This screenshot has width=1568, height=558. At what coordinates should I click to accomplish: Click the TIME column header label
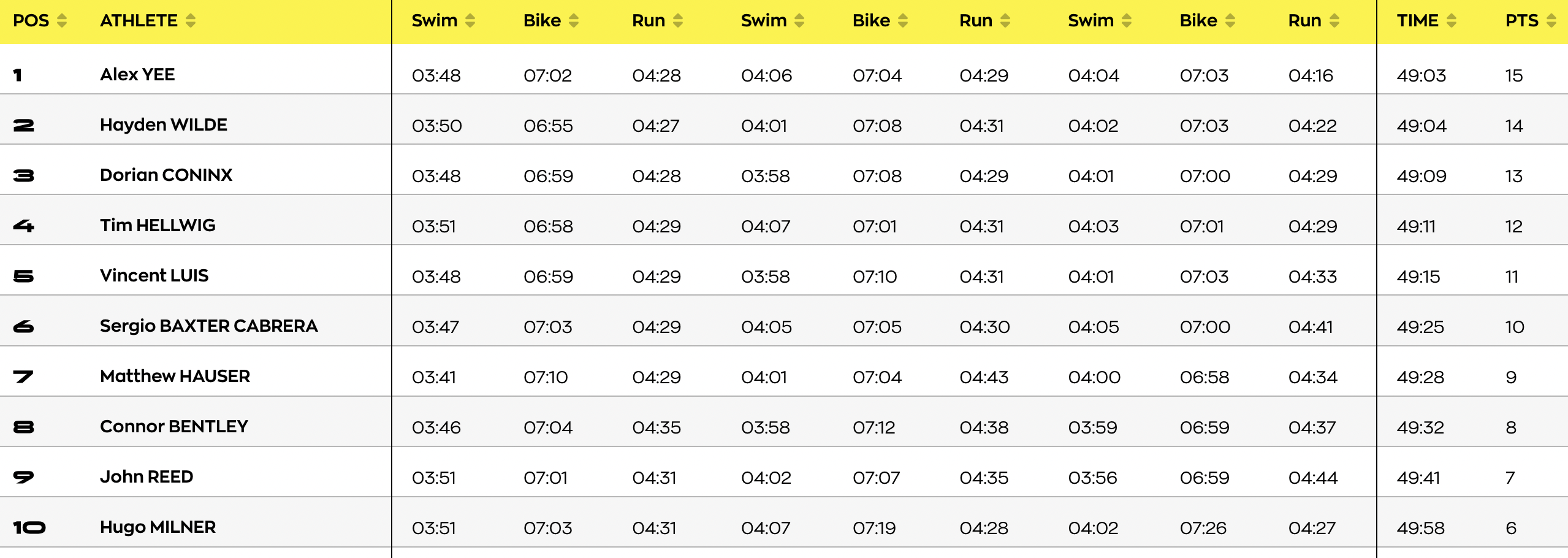[x=1417, y=21]
